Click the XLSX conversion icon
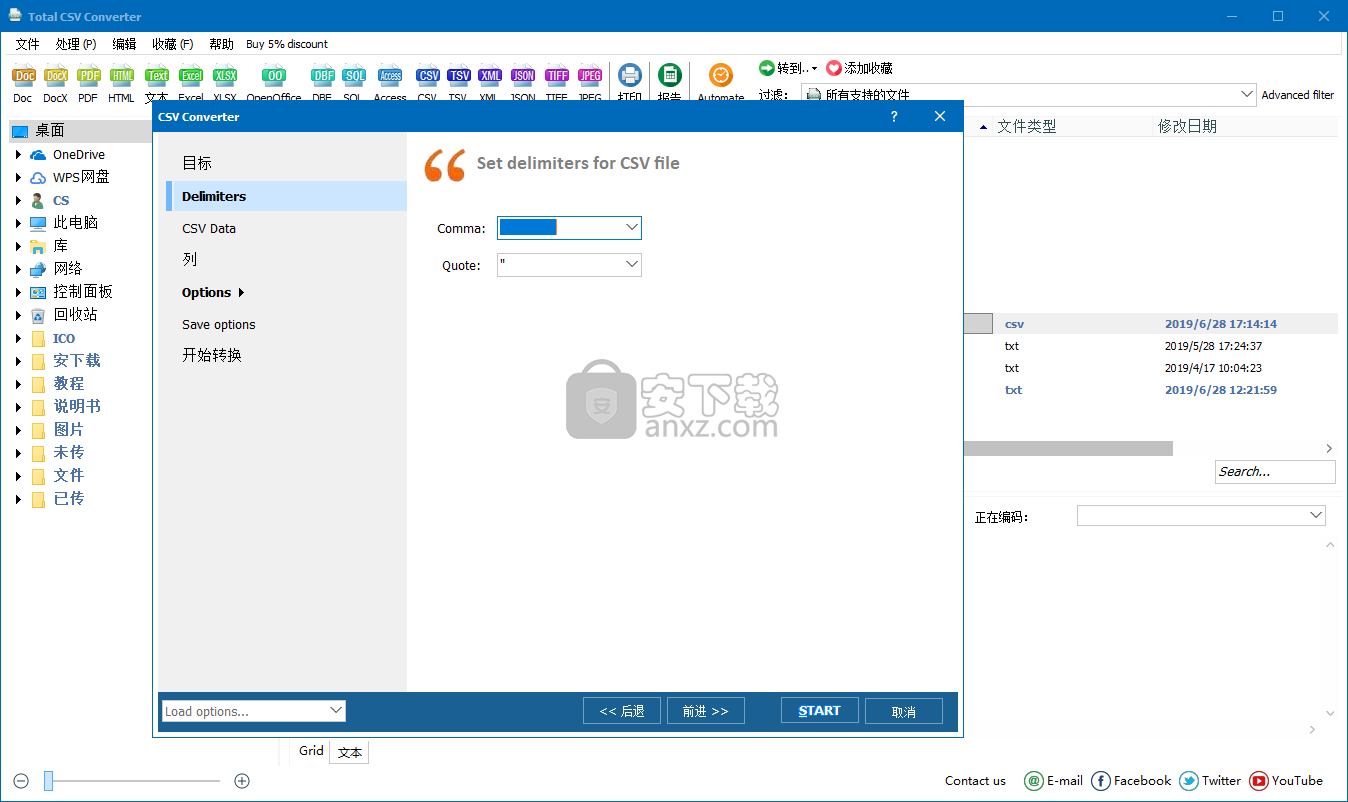This screenshot has height=802, width=1348. click(x=225, y=76)
